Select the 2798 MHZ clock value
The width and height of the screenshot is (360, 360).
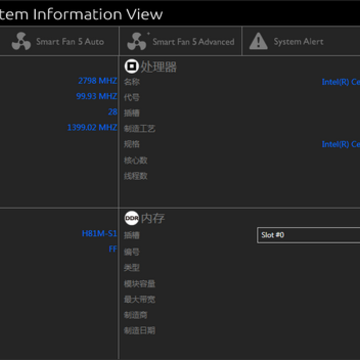pyautogui.click(x=97, y=81)
